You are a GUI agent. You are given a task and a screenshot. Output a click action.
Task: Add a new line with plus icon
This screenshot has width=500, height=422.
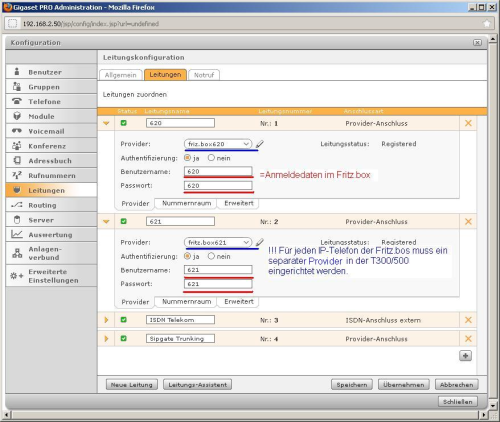click(x=465, y=356)
